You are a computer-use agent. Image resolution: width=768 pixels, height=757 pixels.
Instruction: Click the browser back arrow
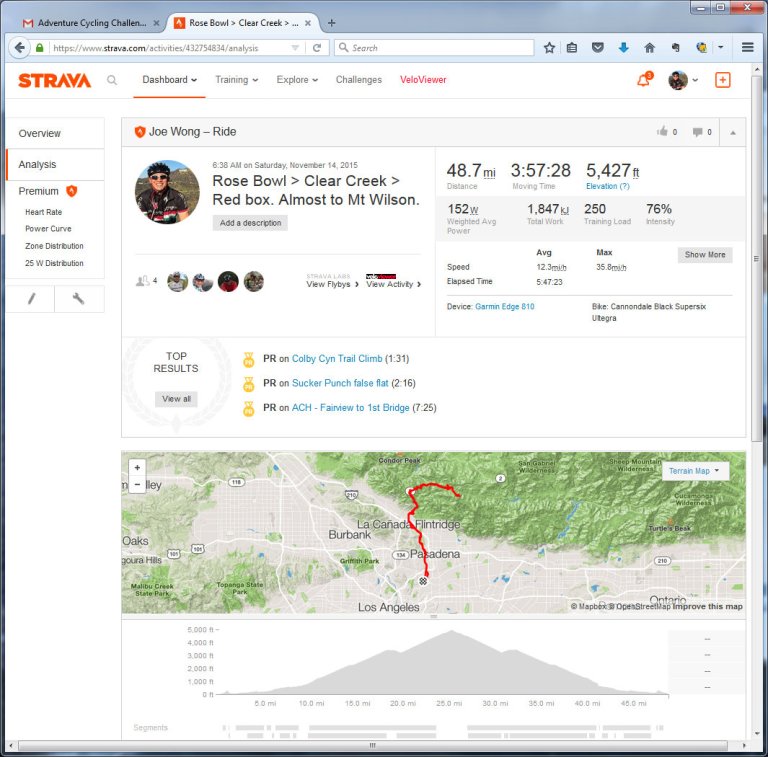20,47
